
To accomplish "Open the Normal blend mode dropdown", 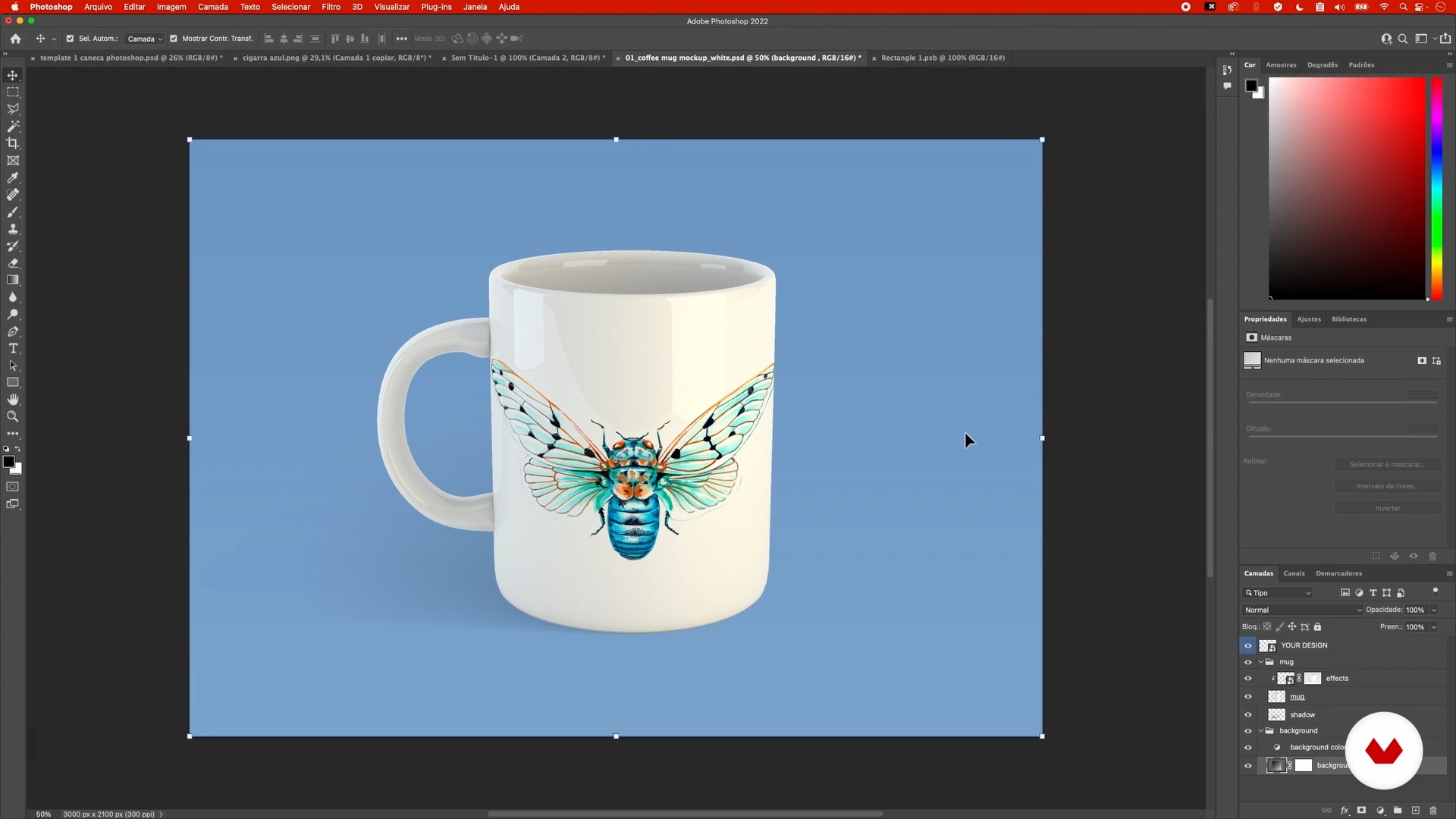I will (x=1302, y=610).
